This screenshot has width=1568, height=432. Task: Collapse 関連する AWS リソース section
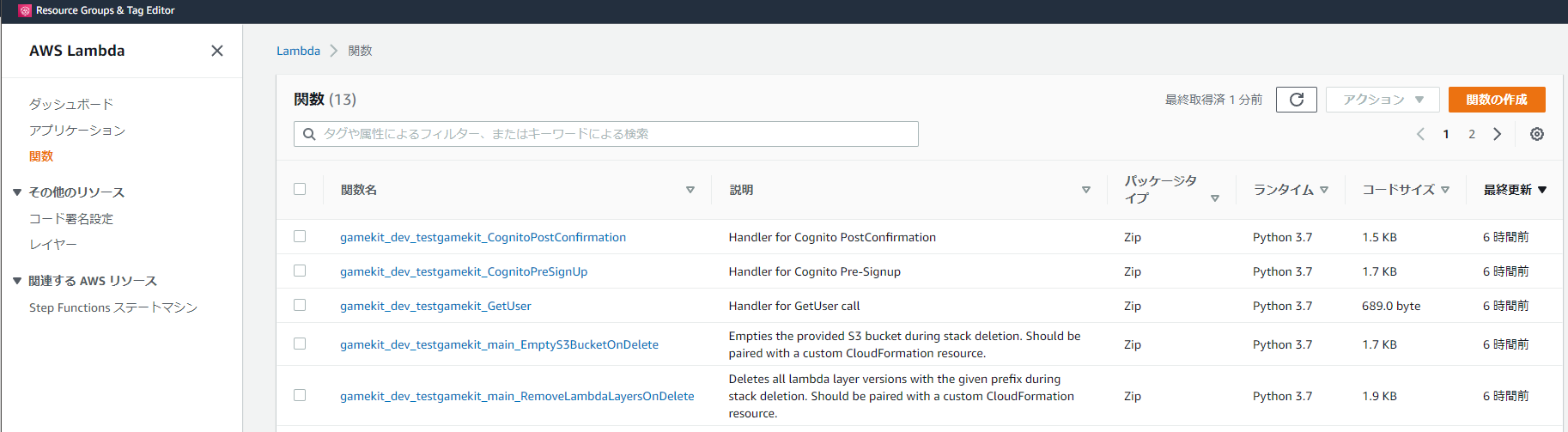(17, 281)
